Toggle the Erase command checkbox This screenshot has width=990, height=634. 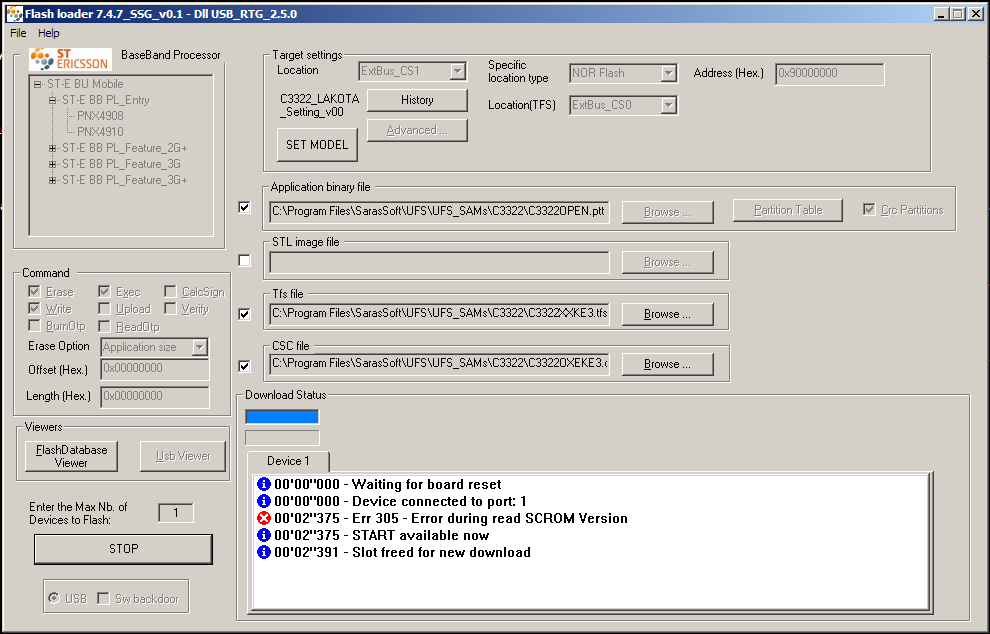(x=34, y=292)
